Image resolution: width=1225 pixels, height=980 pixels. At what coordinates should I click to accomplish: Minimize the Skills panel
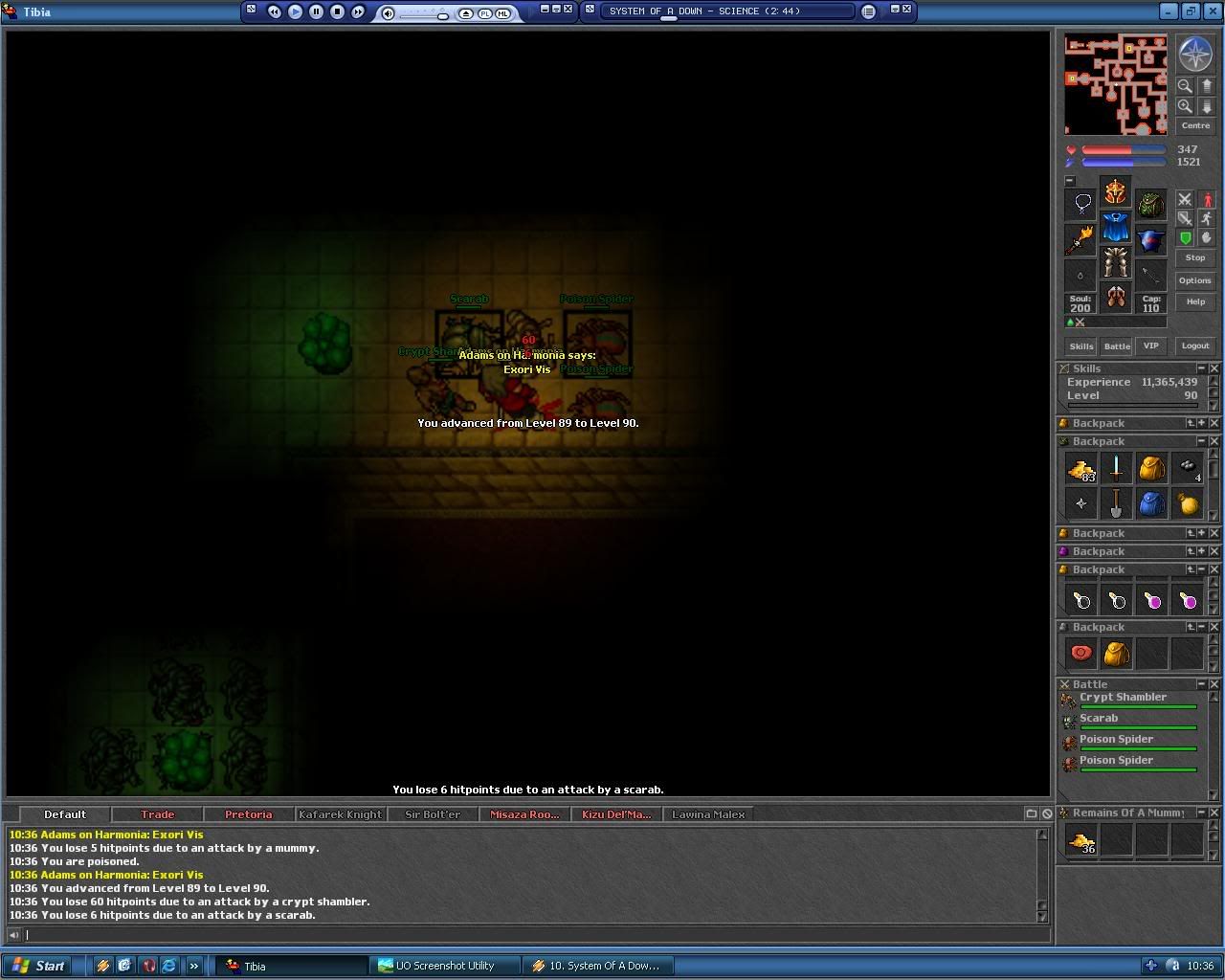point(1202,368)
